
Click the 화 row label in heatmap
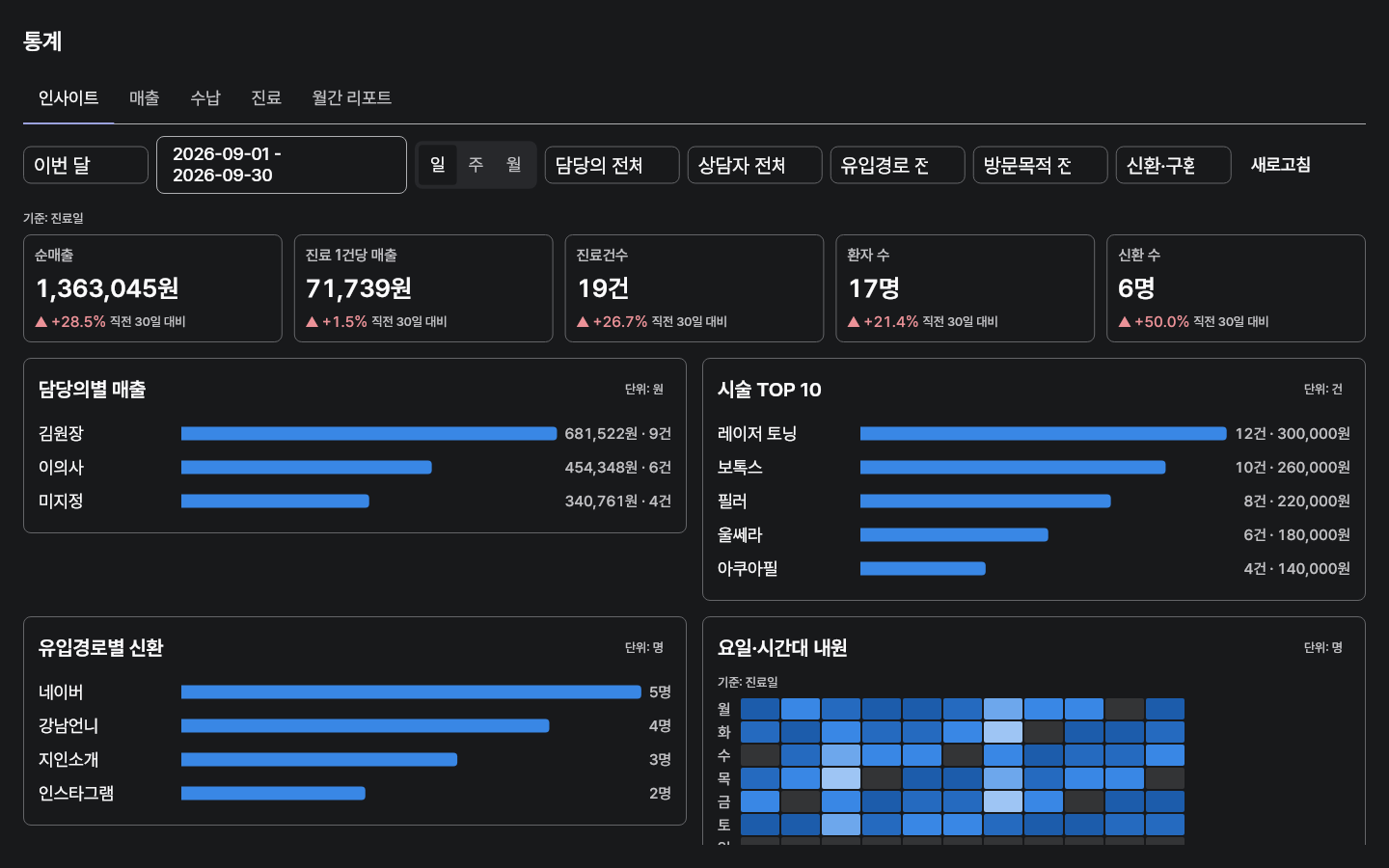click(724, 733)
